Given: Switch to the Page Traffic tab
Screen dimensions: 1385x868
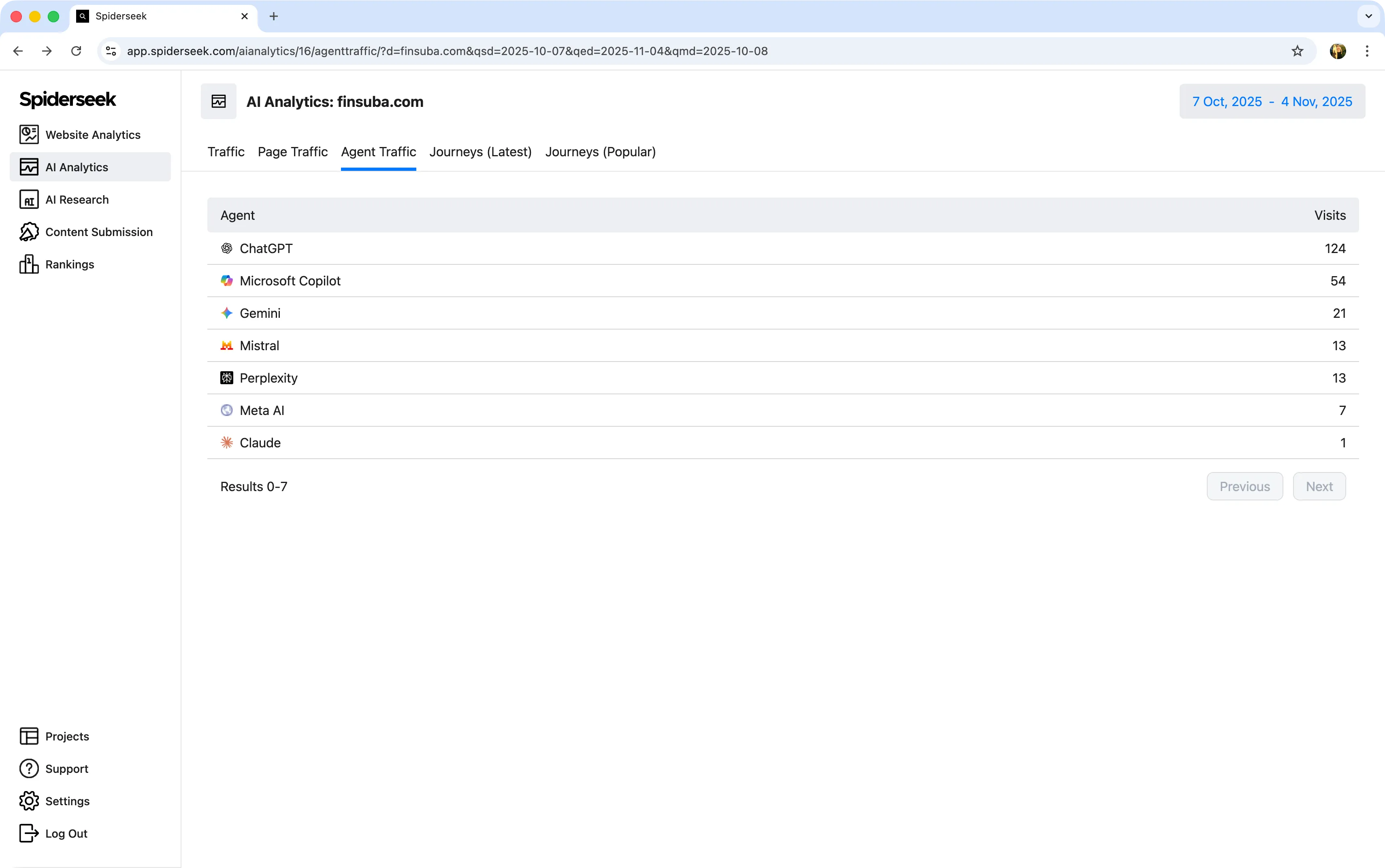Looking at the screenshot, I should 292,151.
